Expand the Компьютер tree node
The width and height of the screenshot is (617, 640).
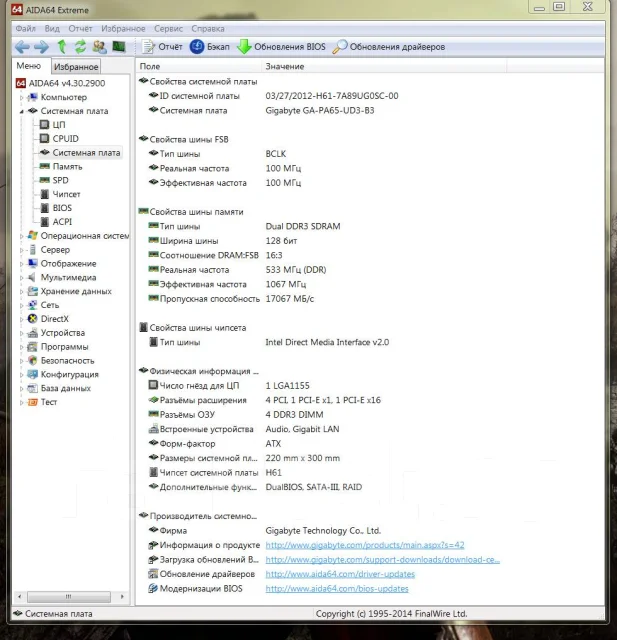[22, 98]
